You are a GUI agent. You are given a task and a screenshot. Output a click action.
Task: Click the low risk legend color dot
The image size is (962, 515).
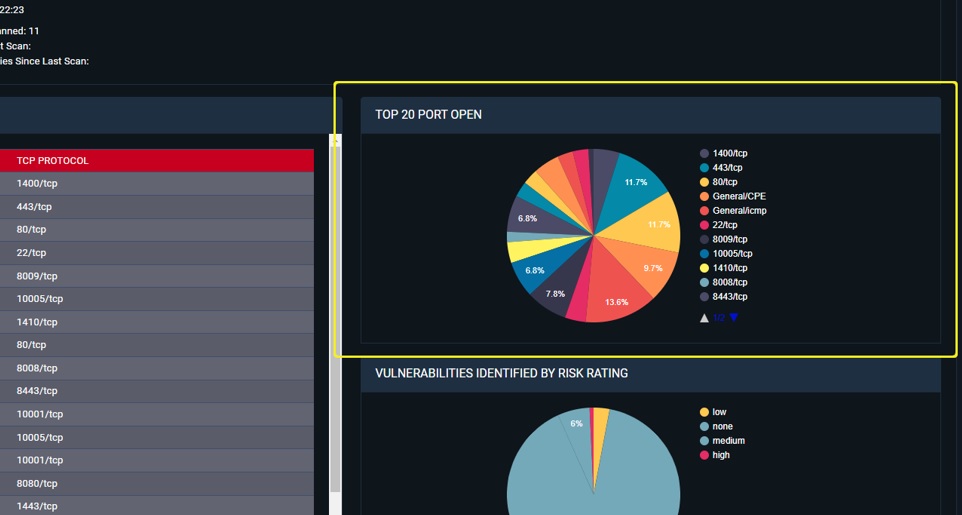pyautogui.click(x=704, y=412)
